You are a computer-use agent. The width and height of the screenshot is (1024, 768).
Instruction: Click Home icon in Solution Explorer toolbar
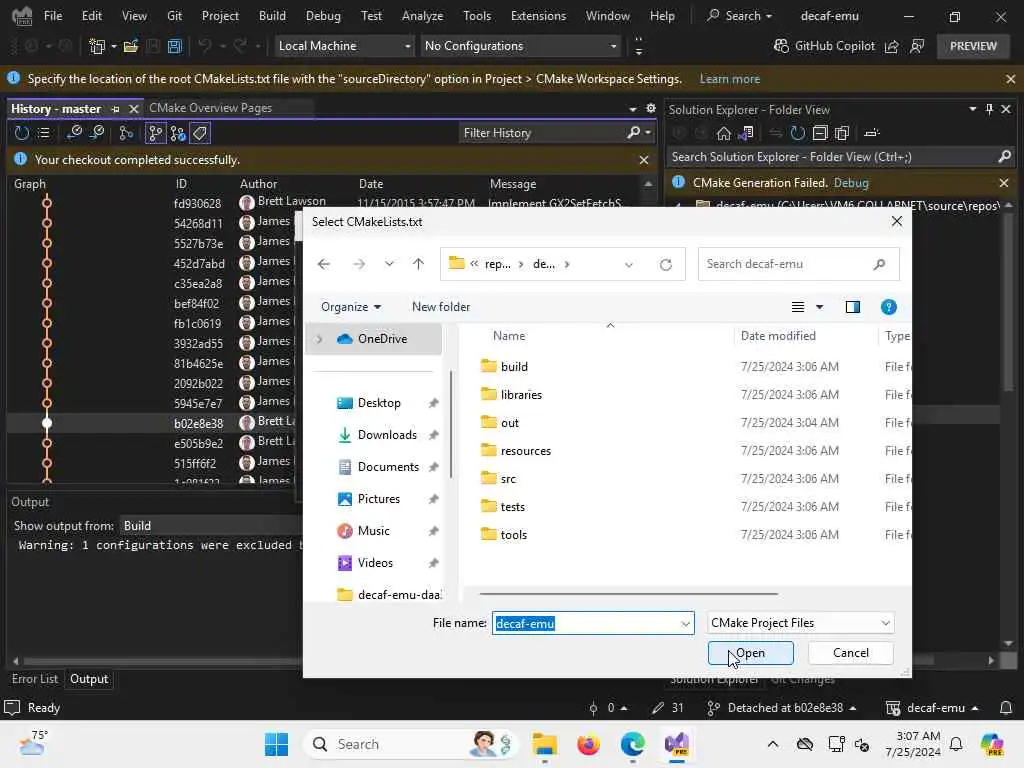tap(723, 133)
